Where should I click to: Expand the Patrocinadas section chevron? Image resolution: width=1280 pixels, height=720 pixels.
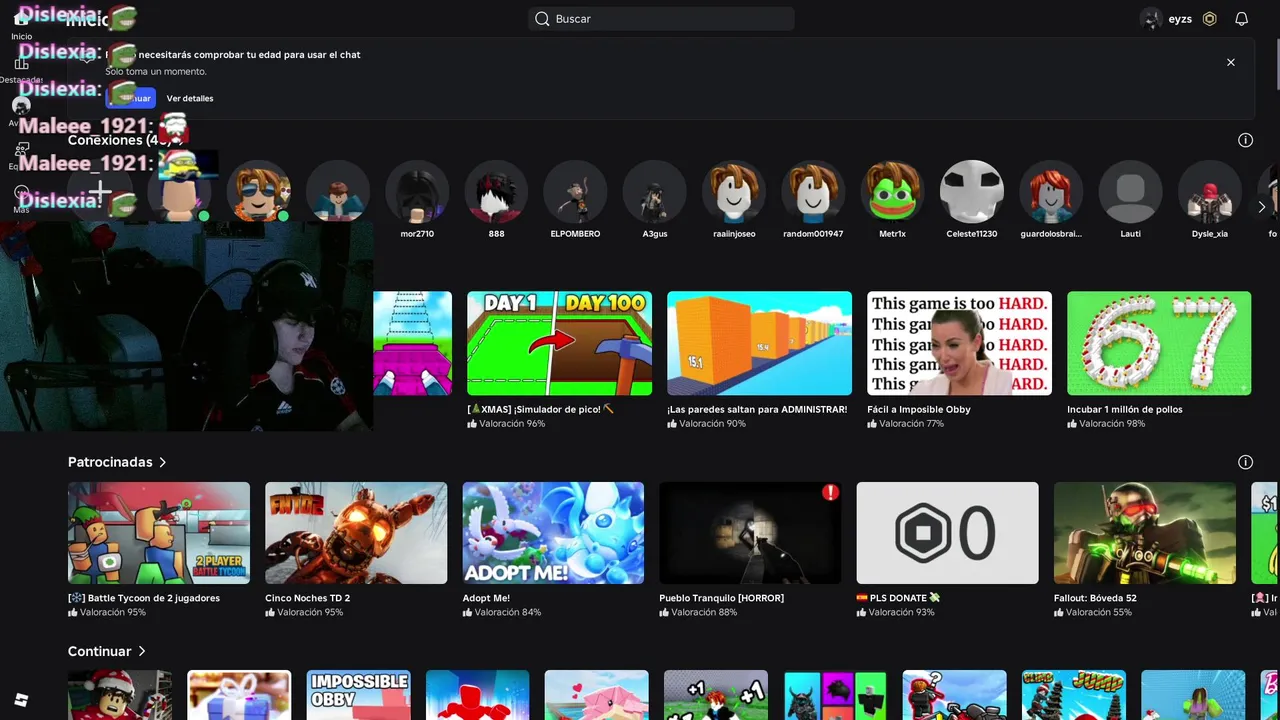point(162,462)
